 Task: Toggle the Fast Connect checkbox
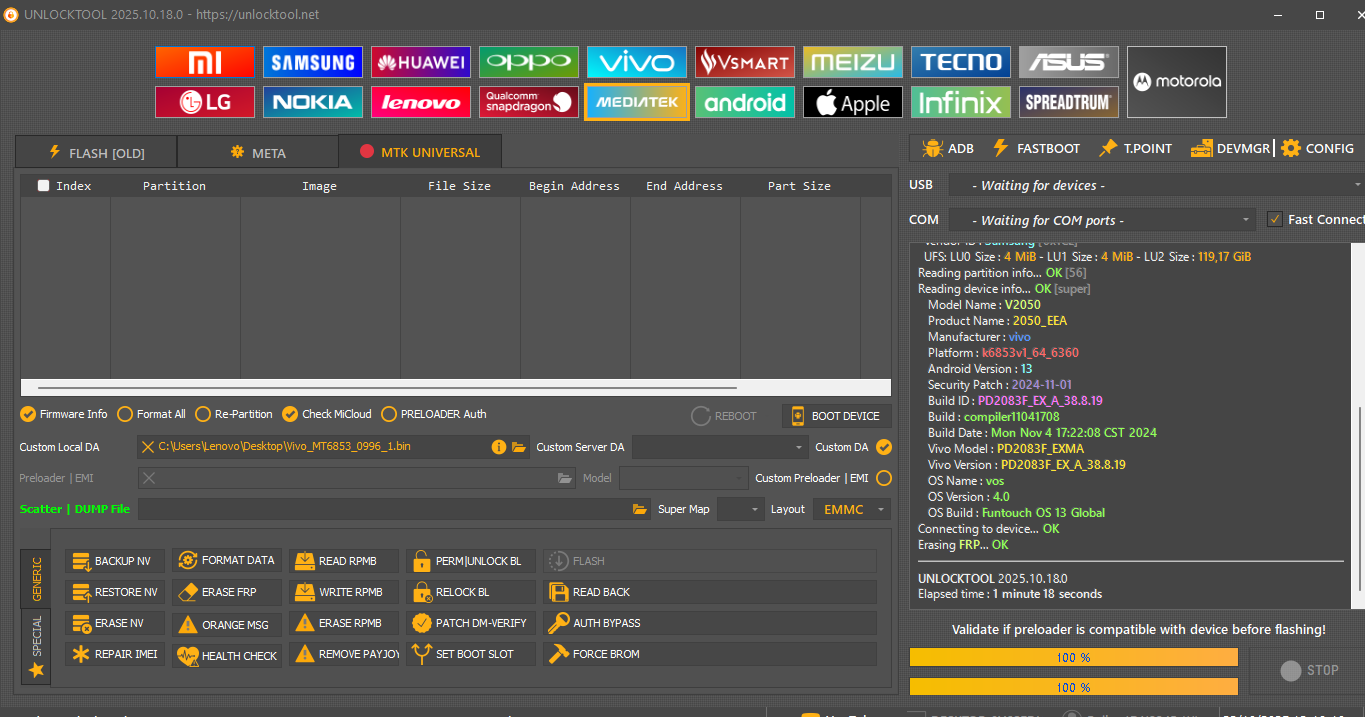tap(1274, 219)
